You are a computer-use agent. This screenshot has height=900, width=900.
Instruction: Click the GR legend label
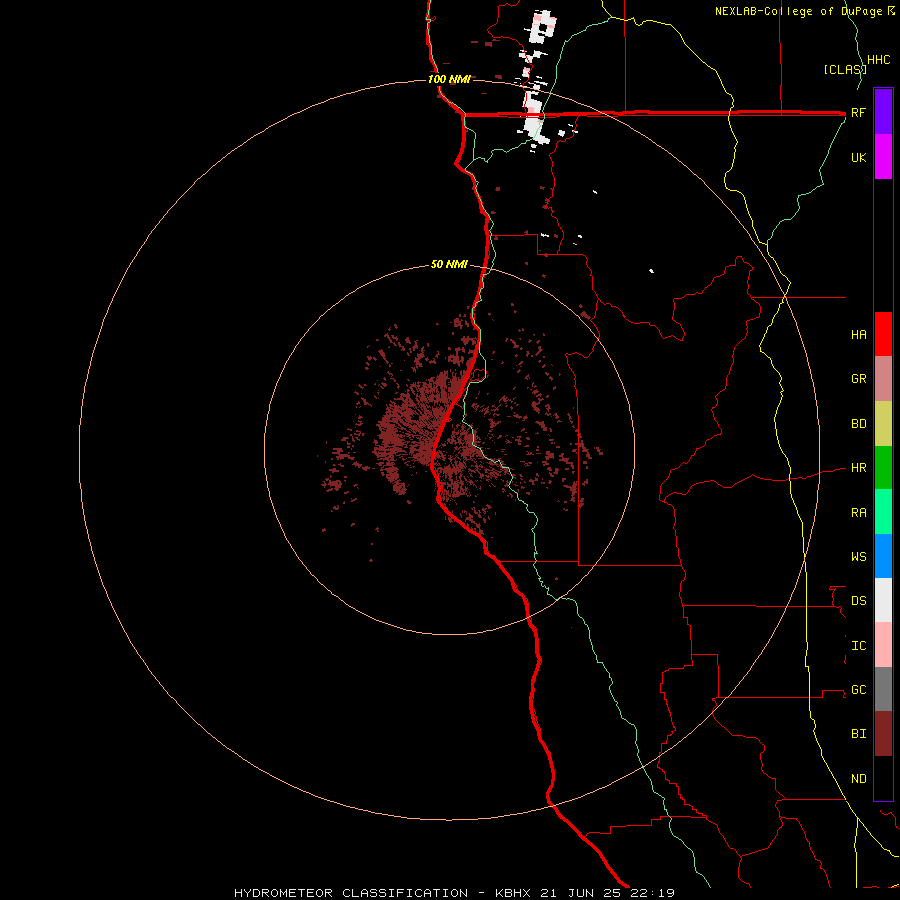859,379
